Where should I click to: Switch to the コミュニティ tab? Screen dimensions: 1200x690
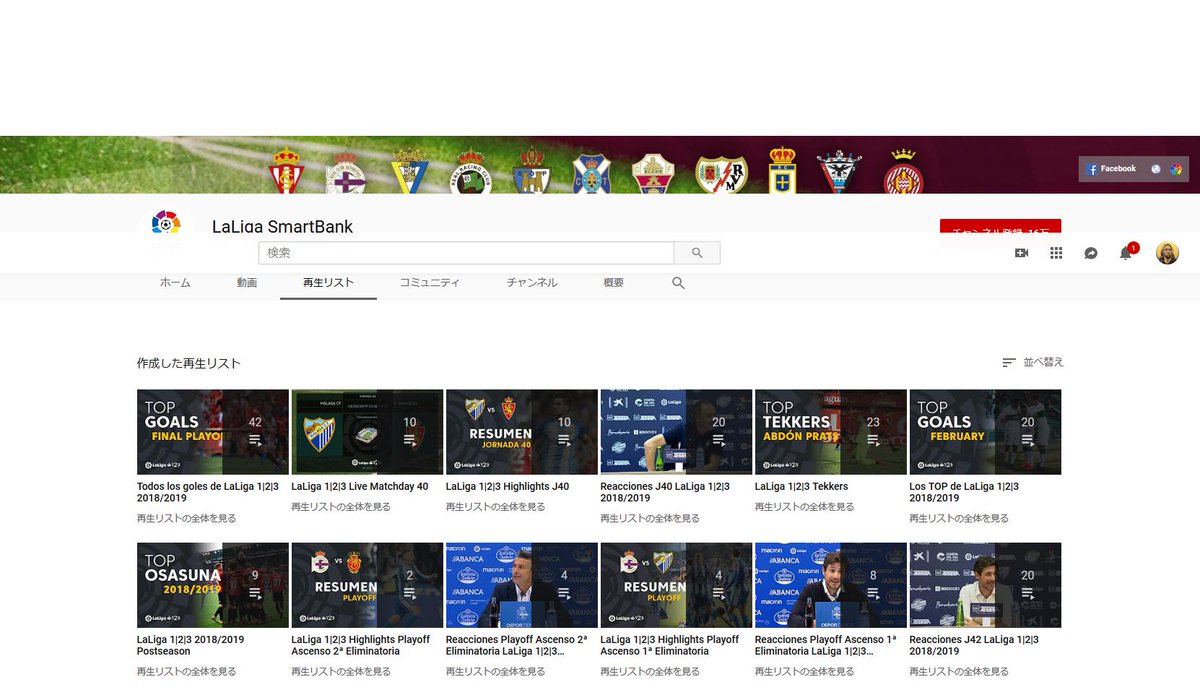tap(430, 283)
